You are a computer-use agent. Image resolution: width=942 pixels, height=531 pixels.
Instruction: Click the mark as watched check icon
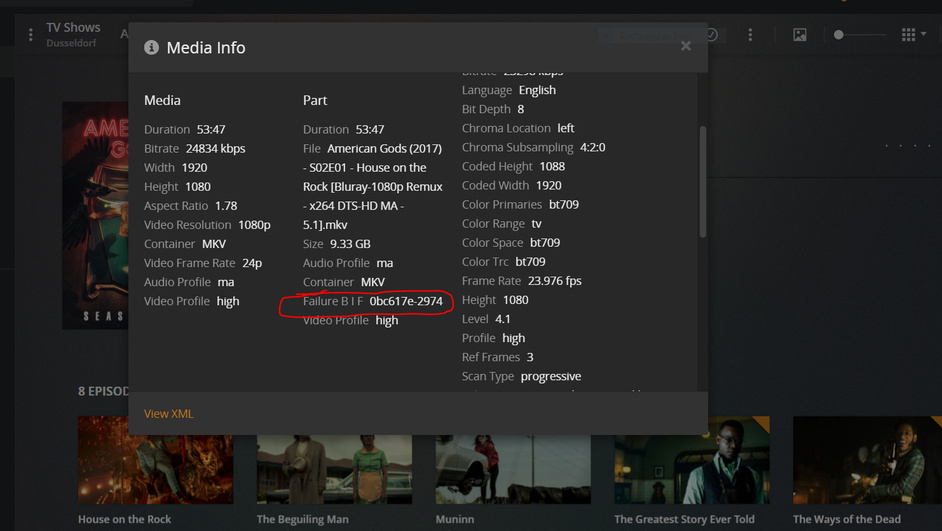click(711, 35)
